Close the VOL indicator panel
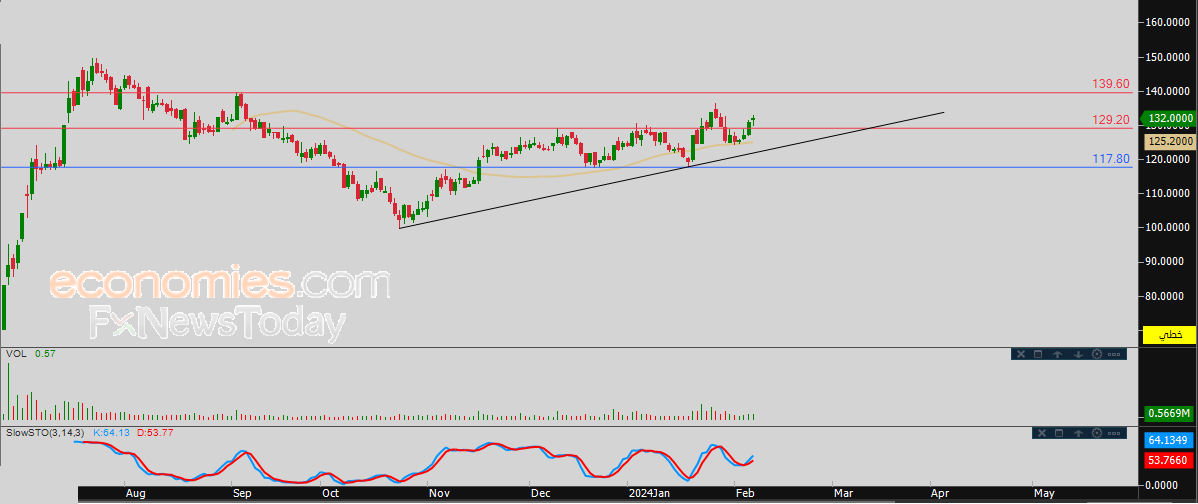The height and width of the screenshot is (504, 1198). [x=1021, y=354]
